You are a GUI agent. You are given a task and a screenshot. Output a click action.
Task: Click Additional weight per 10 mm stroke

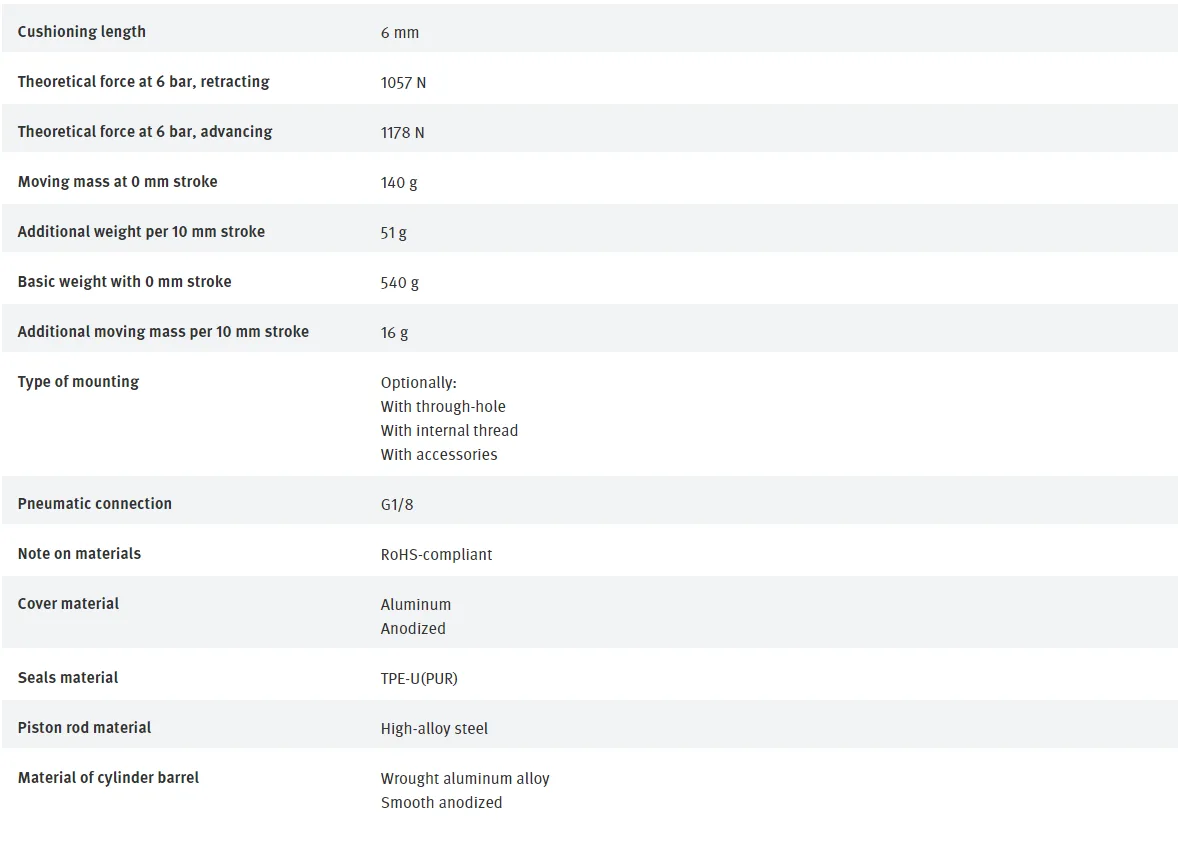[140, 231]
